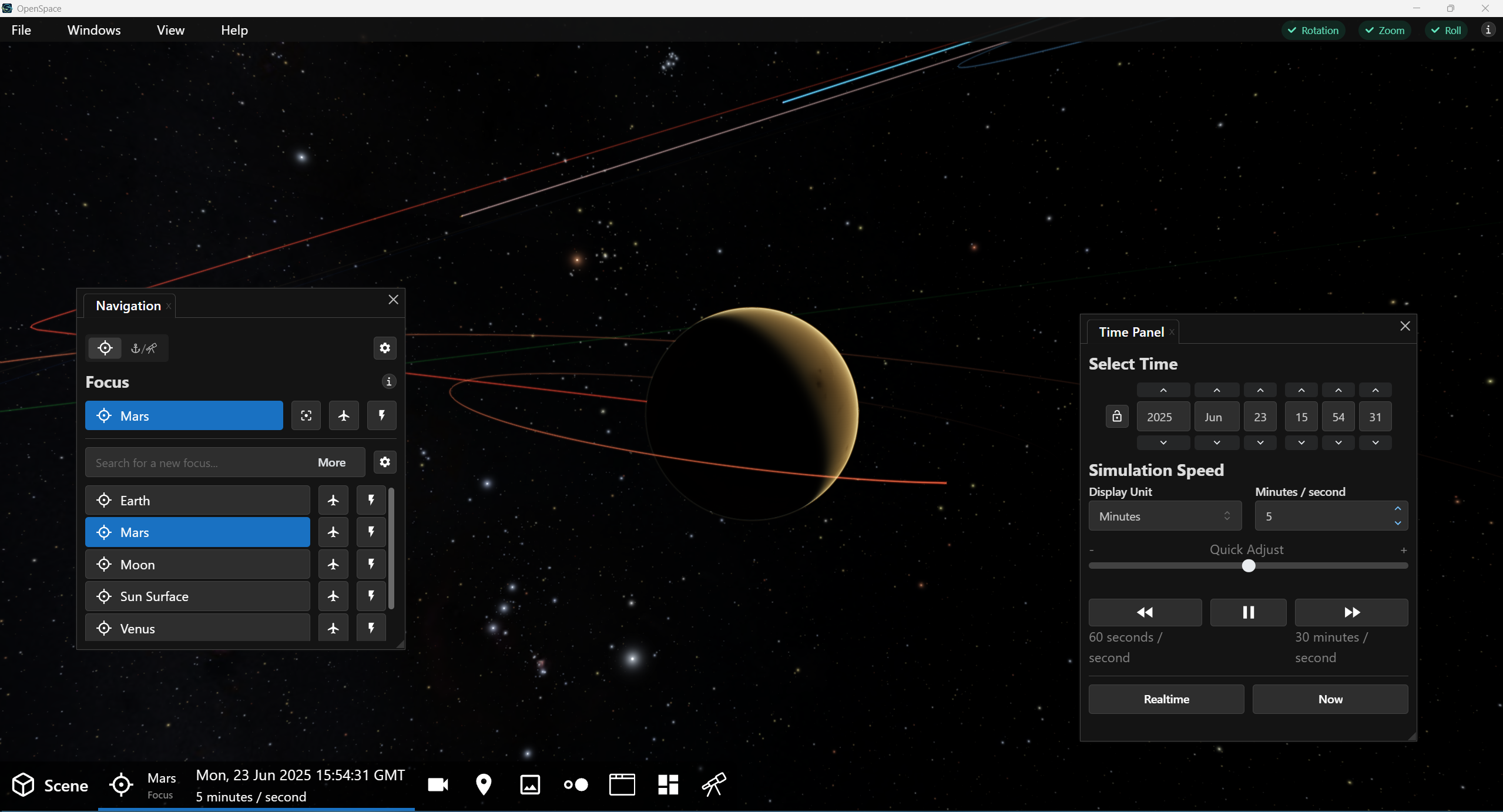Open the Windows menu
The width and height of the screenshot is (1503, 812).
click(x=94, y=30)
